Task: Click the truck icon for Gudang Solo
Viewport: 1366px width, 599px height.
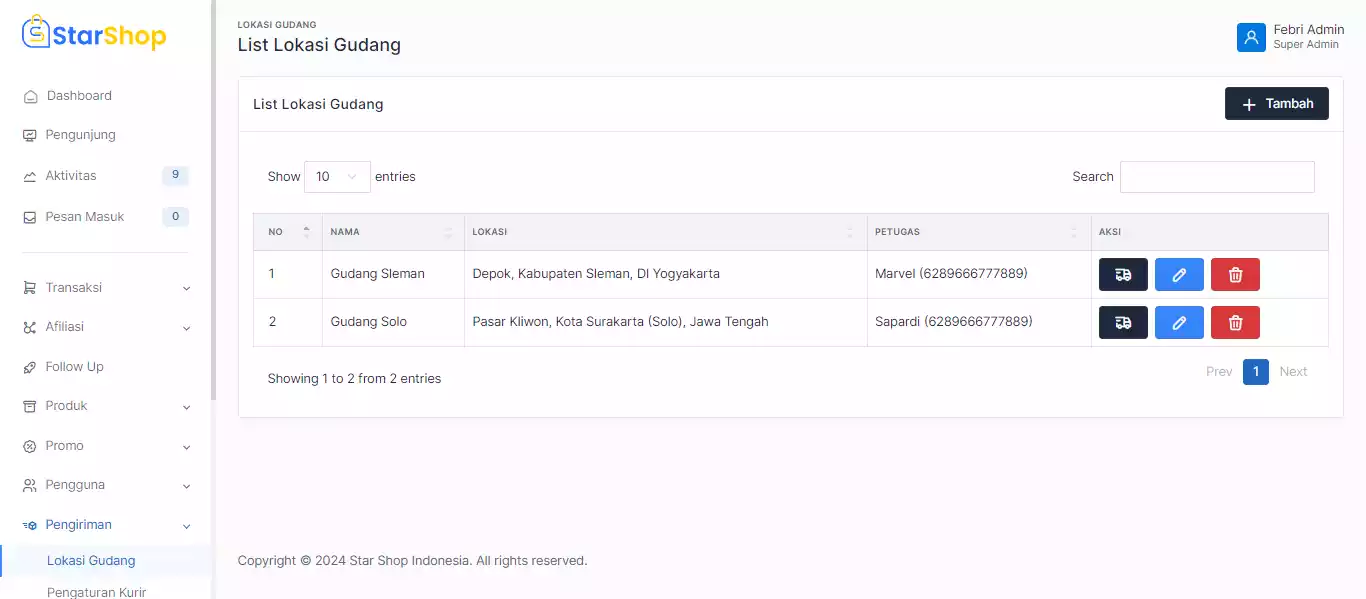Action: click(x=1123, y=323)
